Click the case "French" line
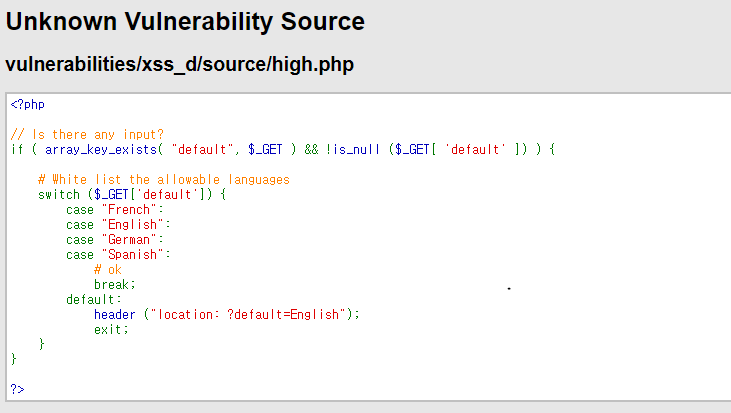The height and width of the screenshot is (413, 731). pos(115,210)
